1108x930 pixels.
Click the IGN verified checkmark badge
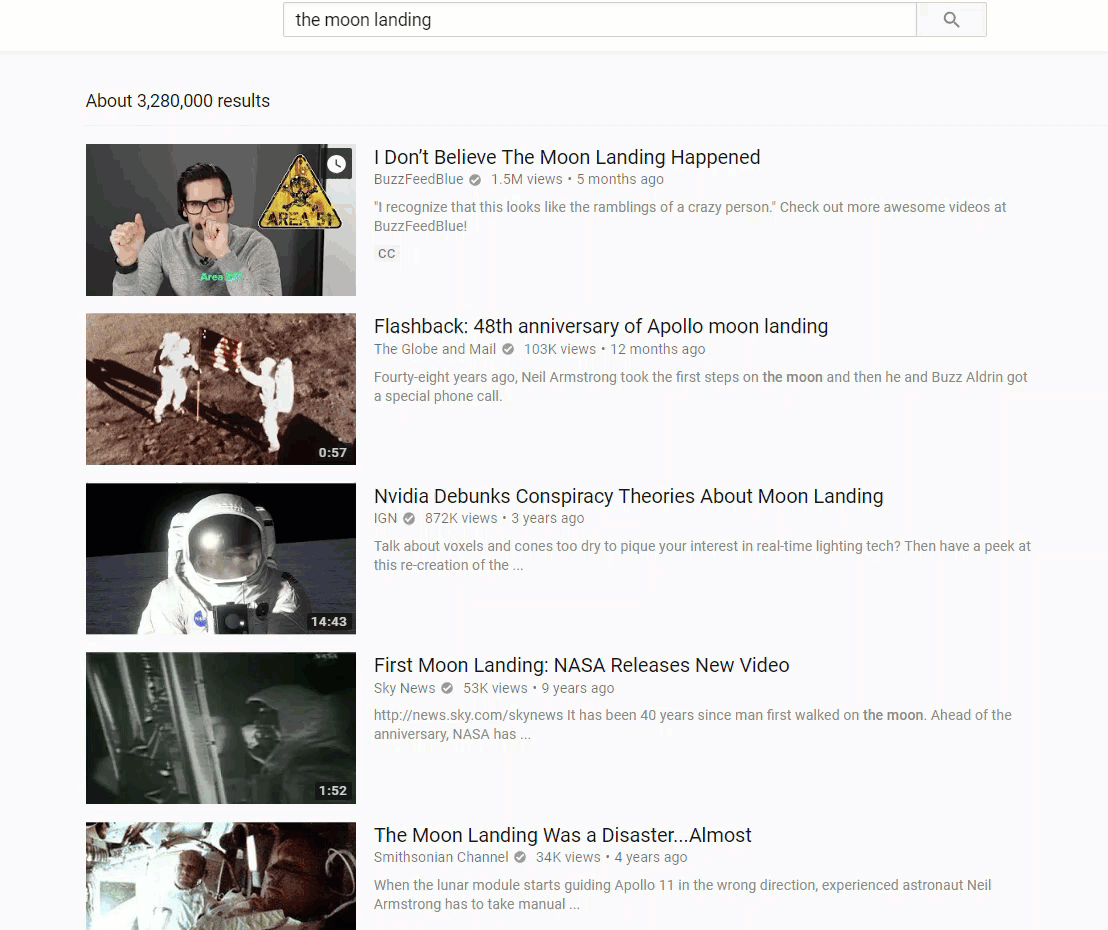point(409,519)
